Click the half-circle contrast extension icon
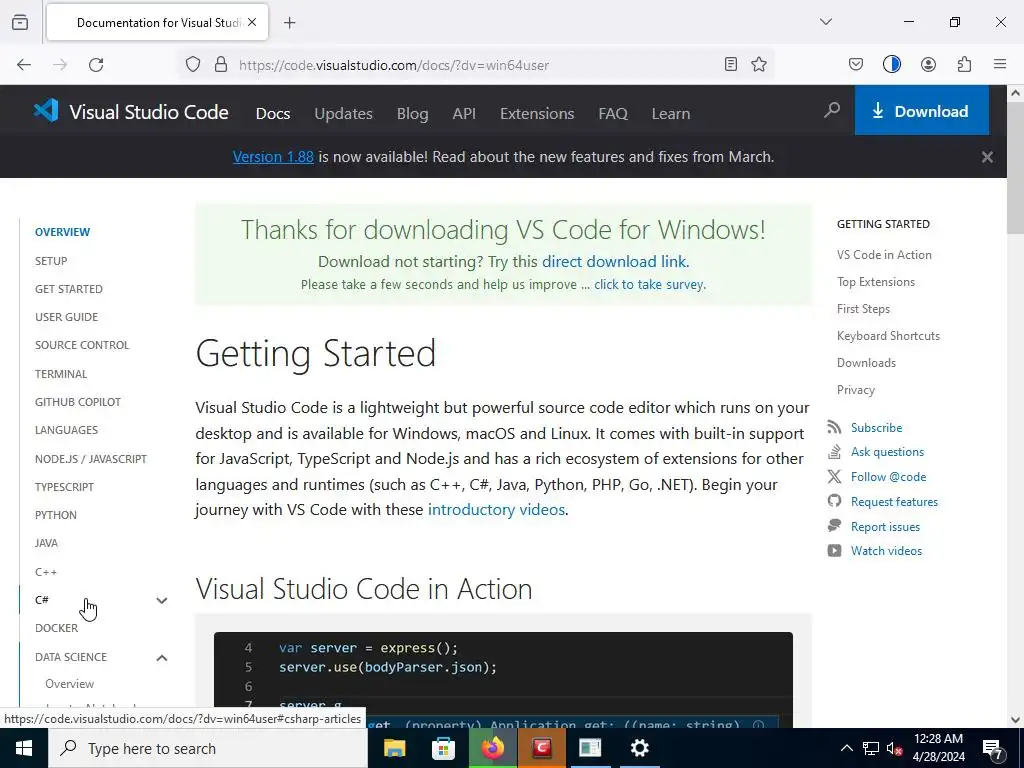 coord(891,64)
